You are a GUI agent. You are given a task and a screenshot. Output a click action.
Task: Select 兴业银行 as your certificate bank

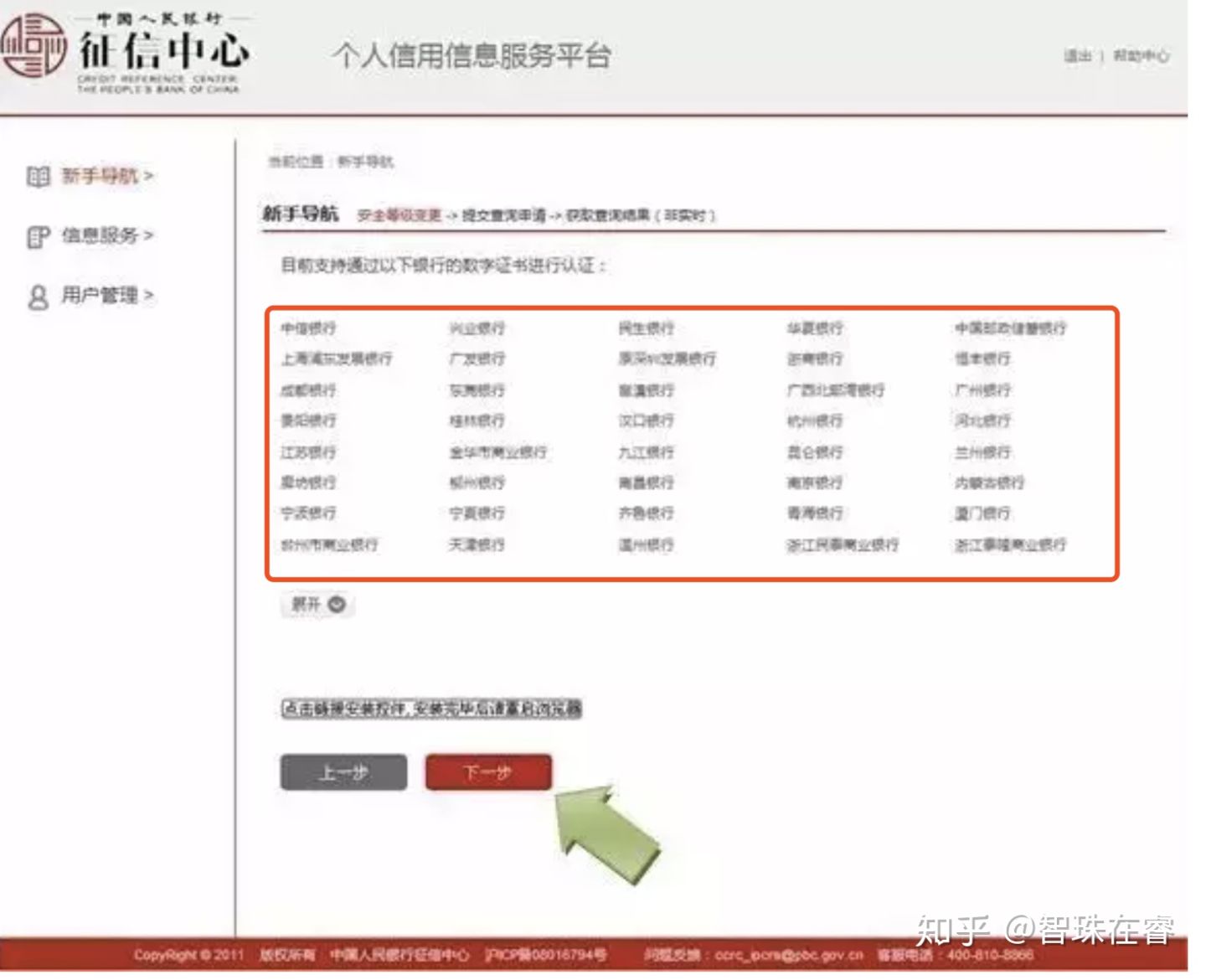(477, 328)
